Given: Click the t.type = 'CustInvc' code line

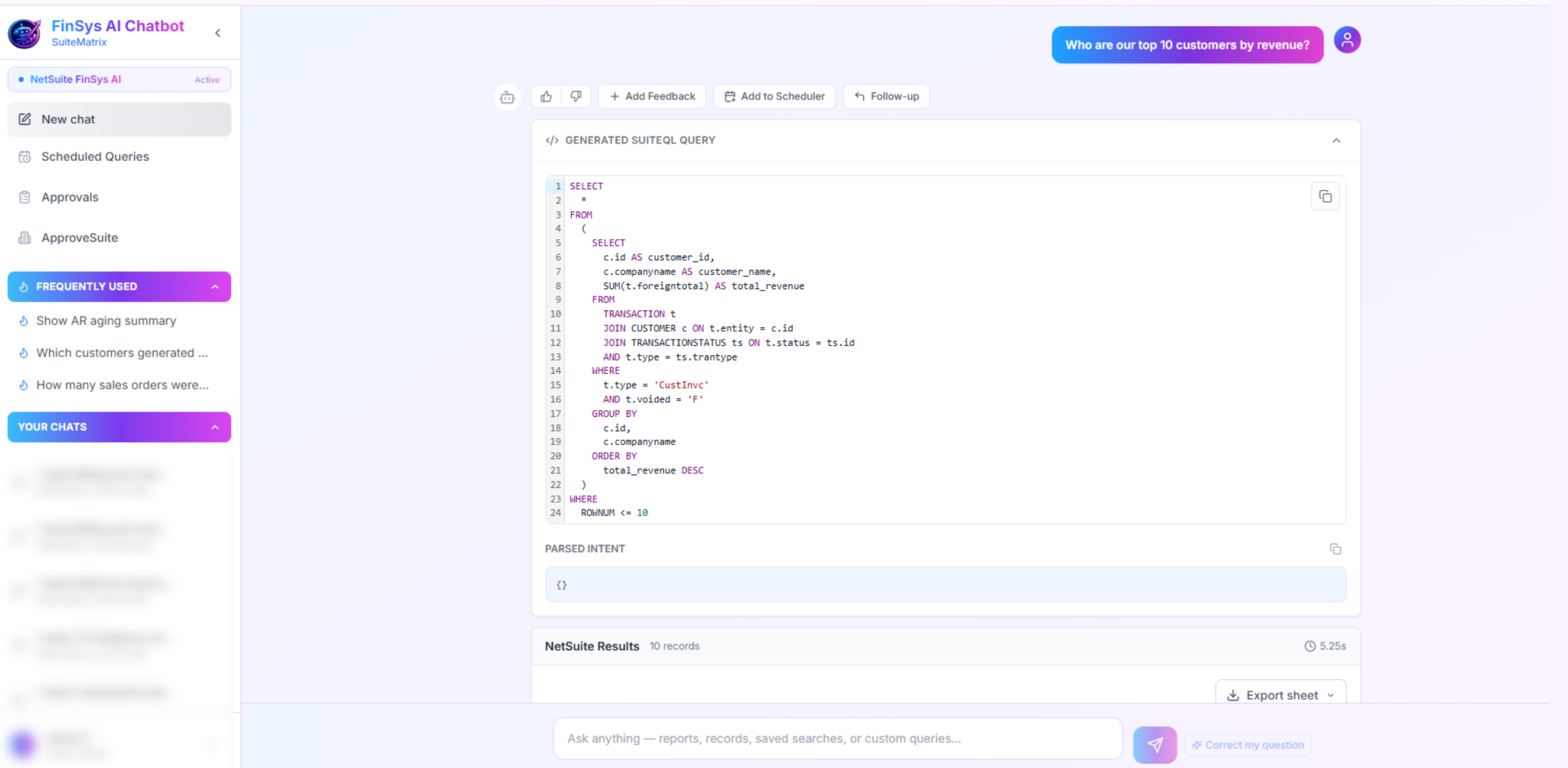Looking at the screenshot, I should tap(656, 385).
